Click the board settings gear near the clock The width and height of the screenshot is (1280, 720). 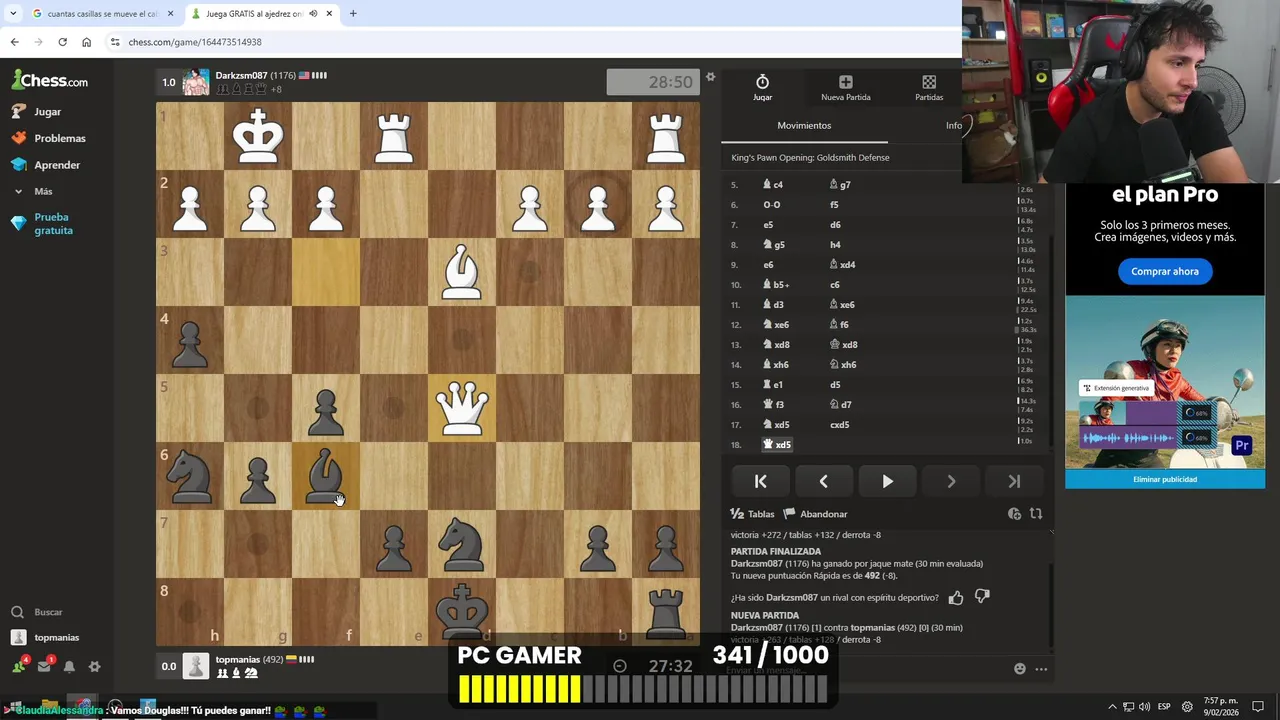[x=710, y=77]
